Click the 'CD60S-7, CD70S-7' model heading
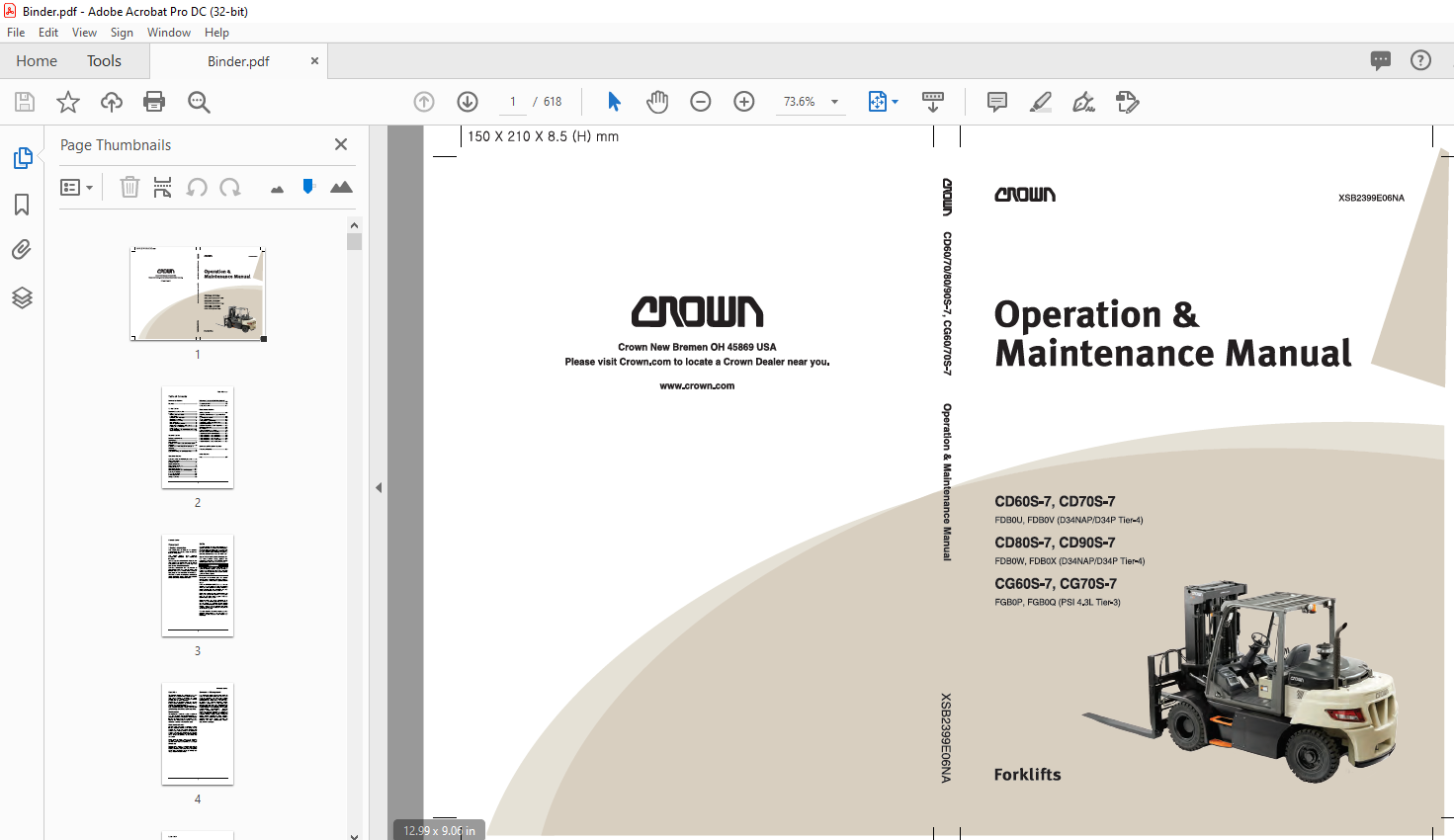Viewport: 1454px width, 840px height. [x=1055, y=501]
